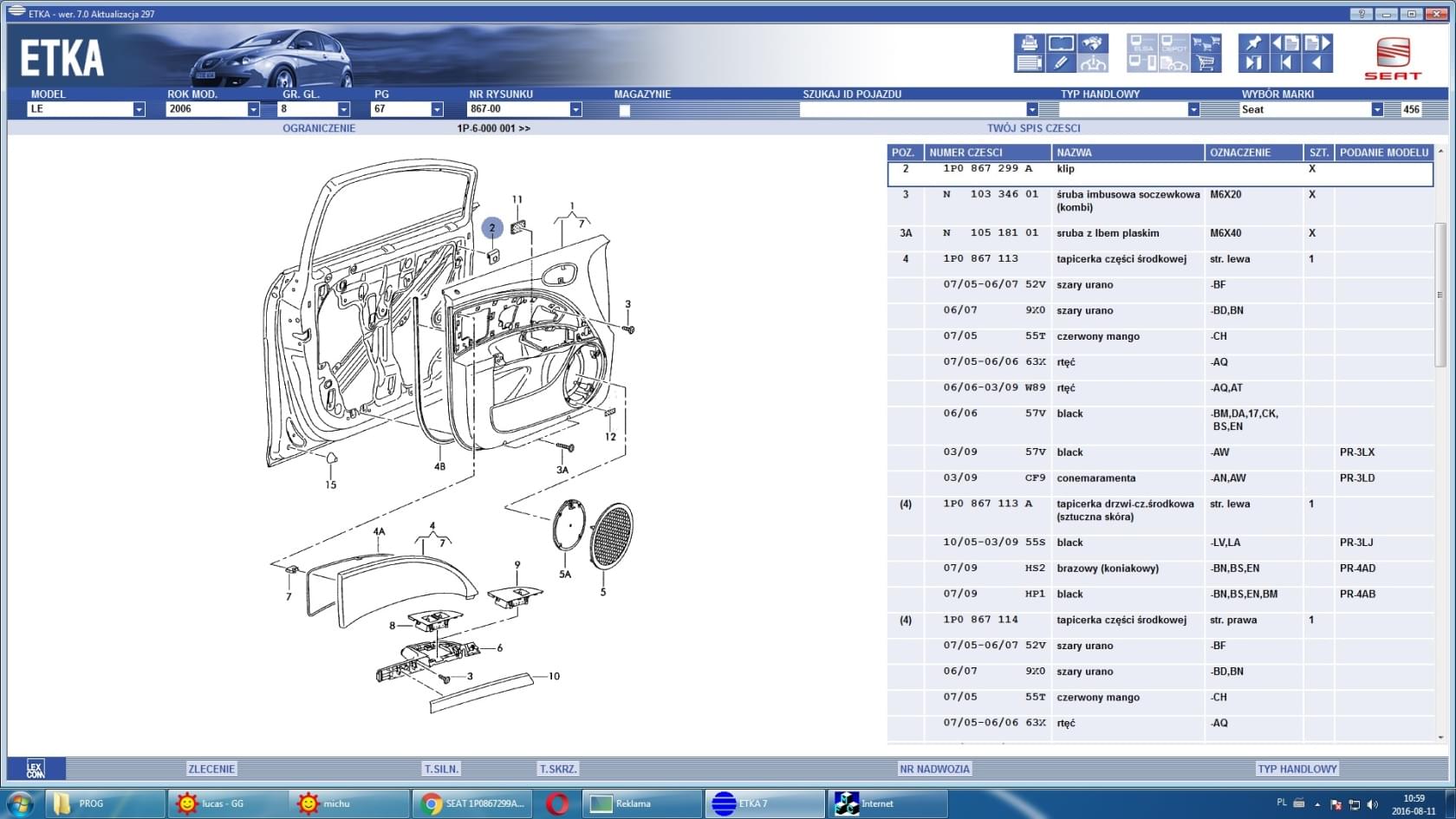Open the book icon in the toolbar
Screen dimensions: 1456x819
(1061, 43)
